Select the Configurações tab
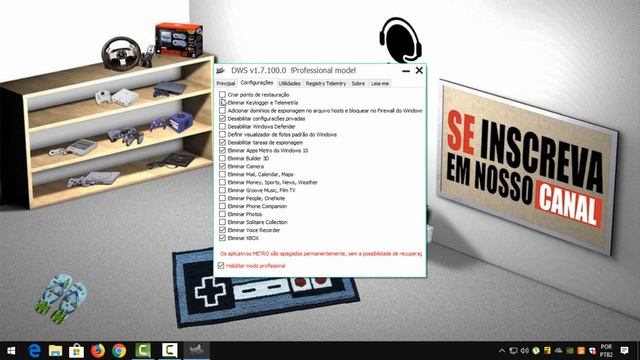 click(x=257, y=82)
